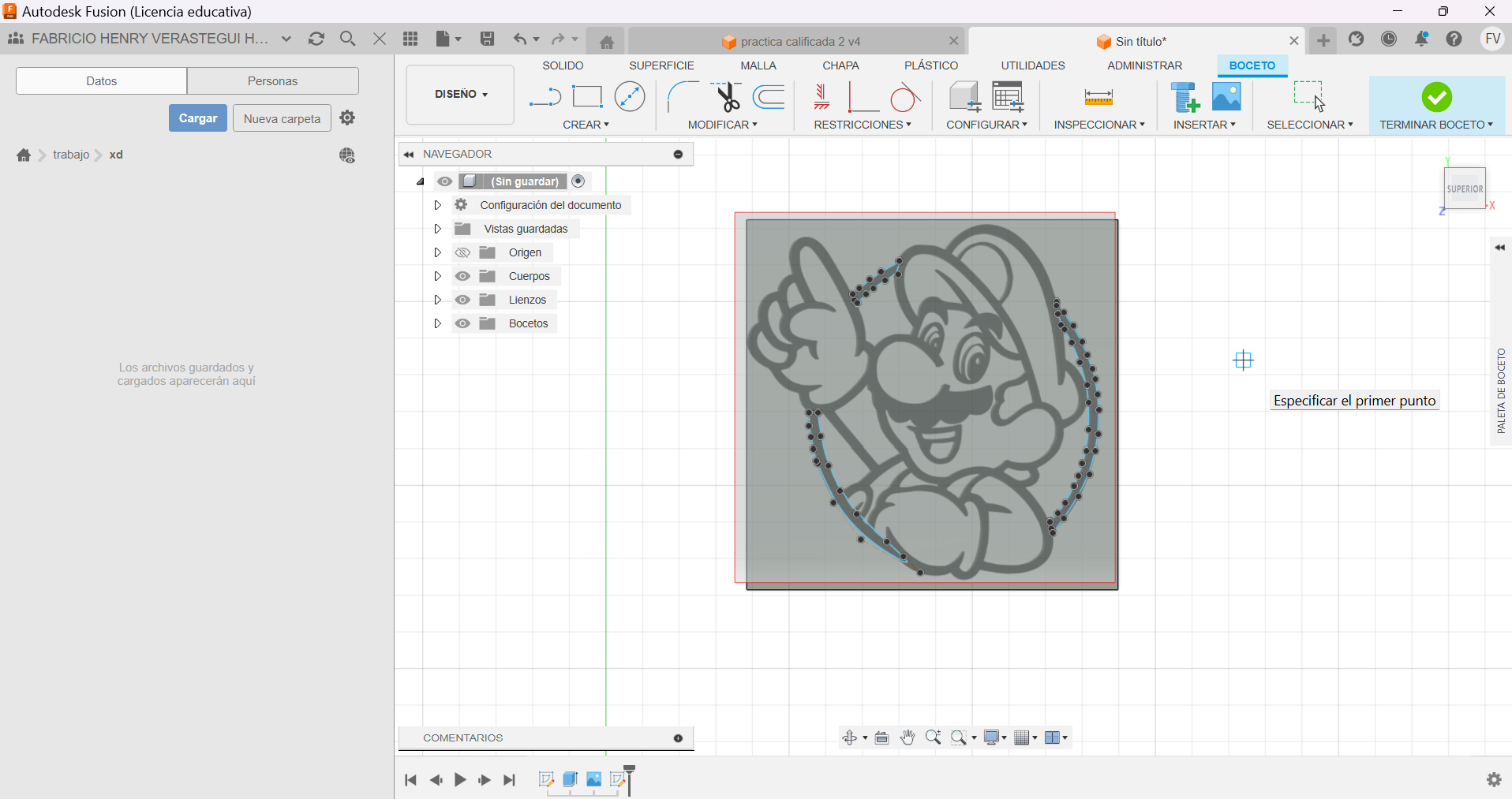
Task: Go to trabajo in the breadcrumb
Action: pyautogui.click(x=71, y=155)
